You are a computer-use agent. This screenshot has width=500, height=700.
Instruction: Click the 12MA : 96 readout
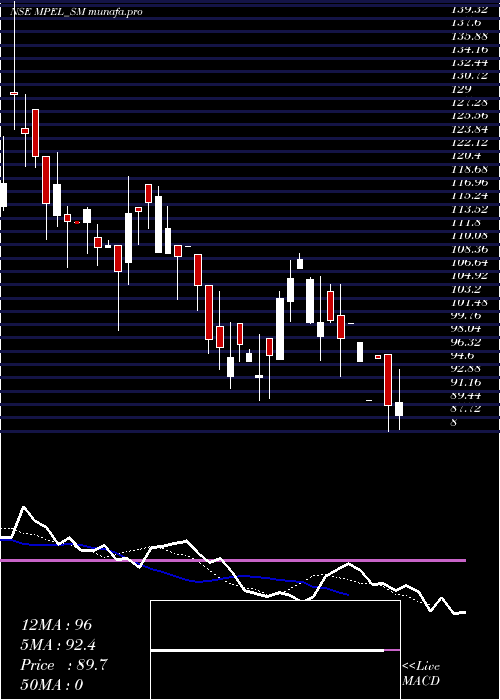56,625
